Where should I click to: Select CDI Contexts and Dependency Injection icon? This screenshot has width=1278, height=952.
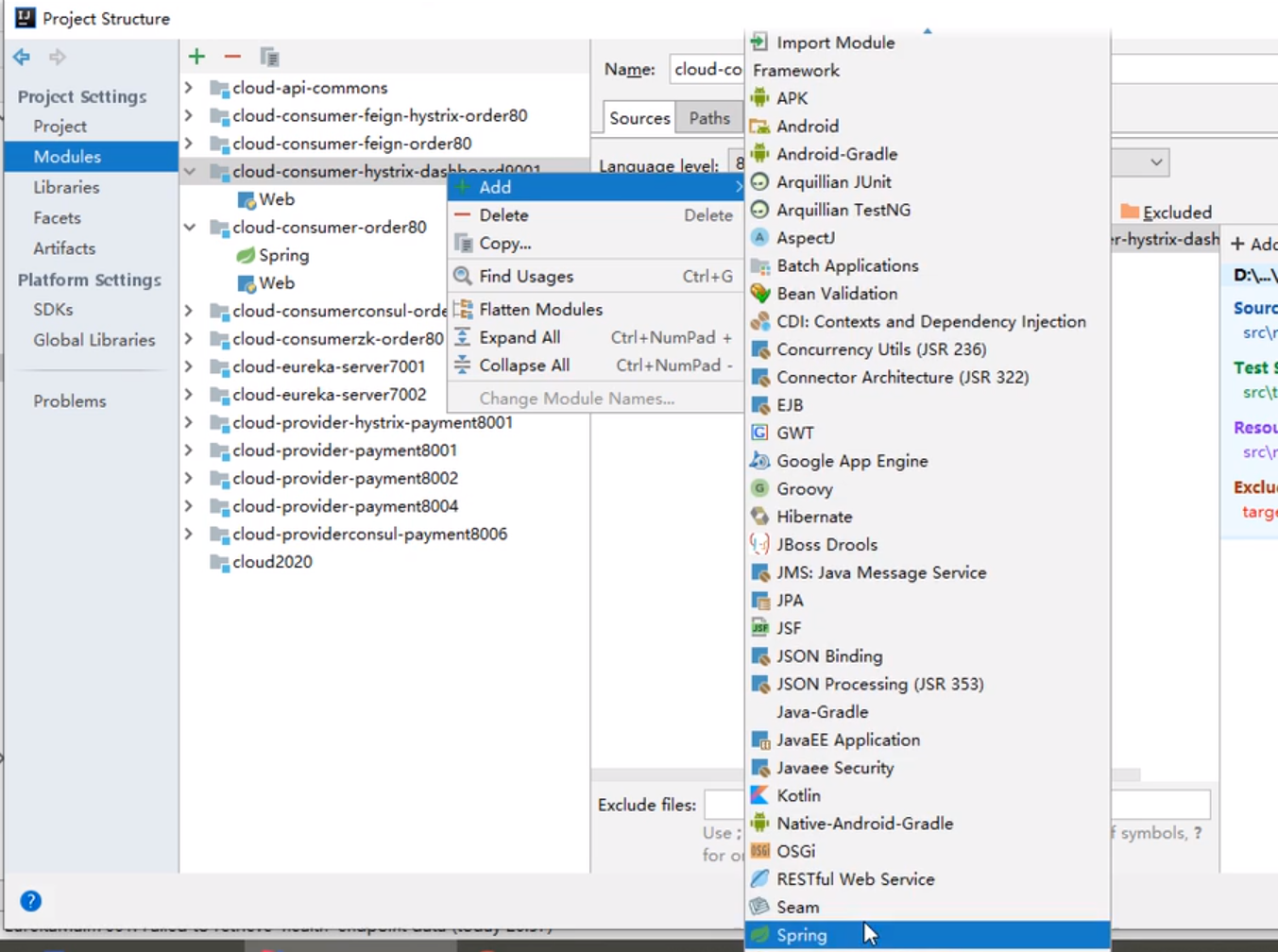pos(759,321)
